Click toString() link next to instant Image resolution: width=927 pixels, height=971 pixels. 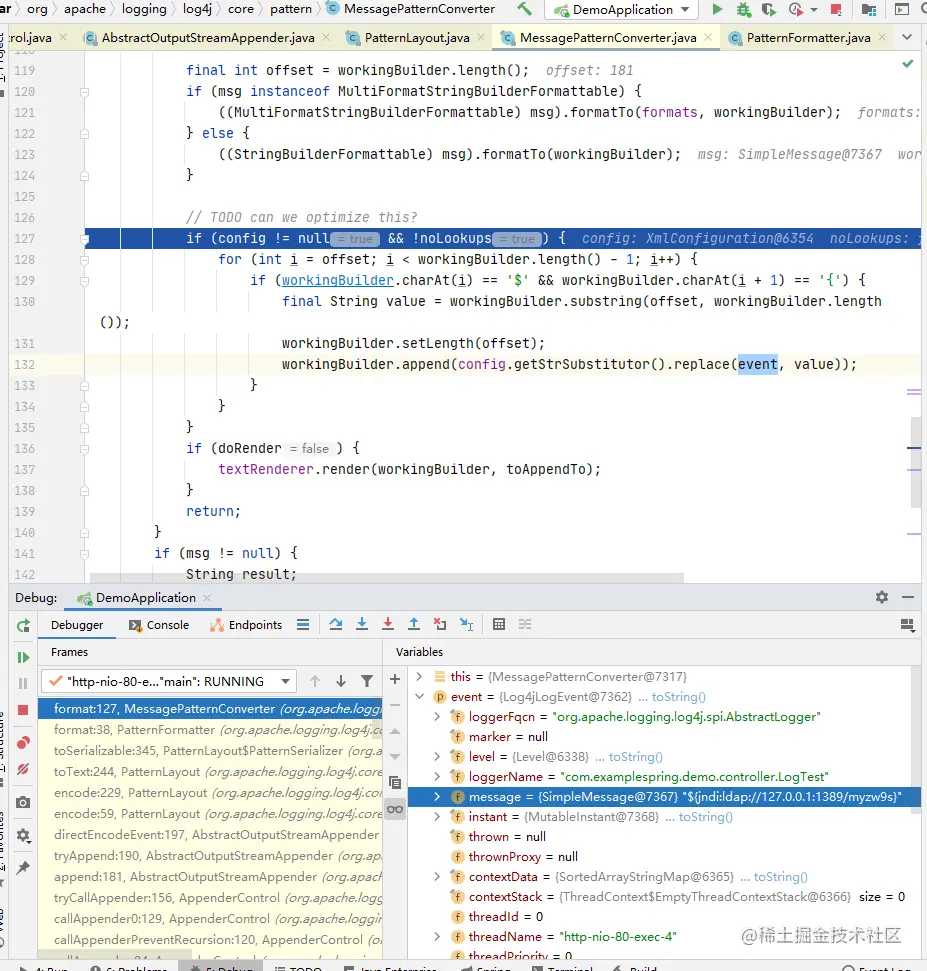705,817
